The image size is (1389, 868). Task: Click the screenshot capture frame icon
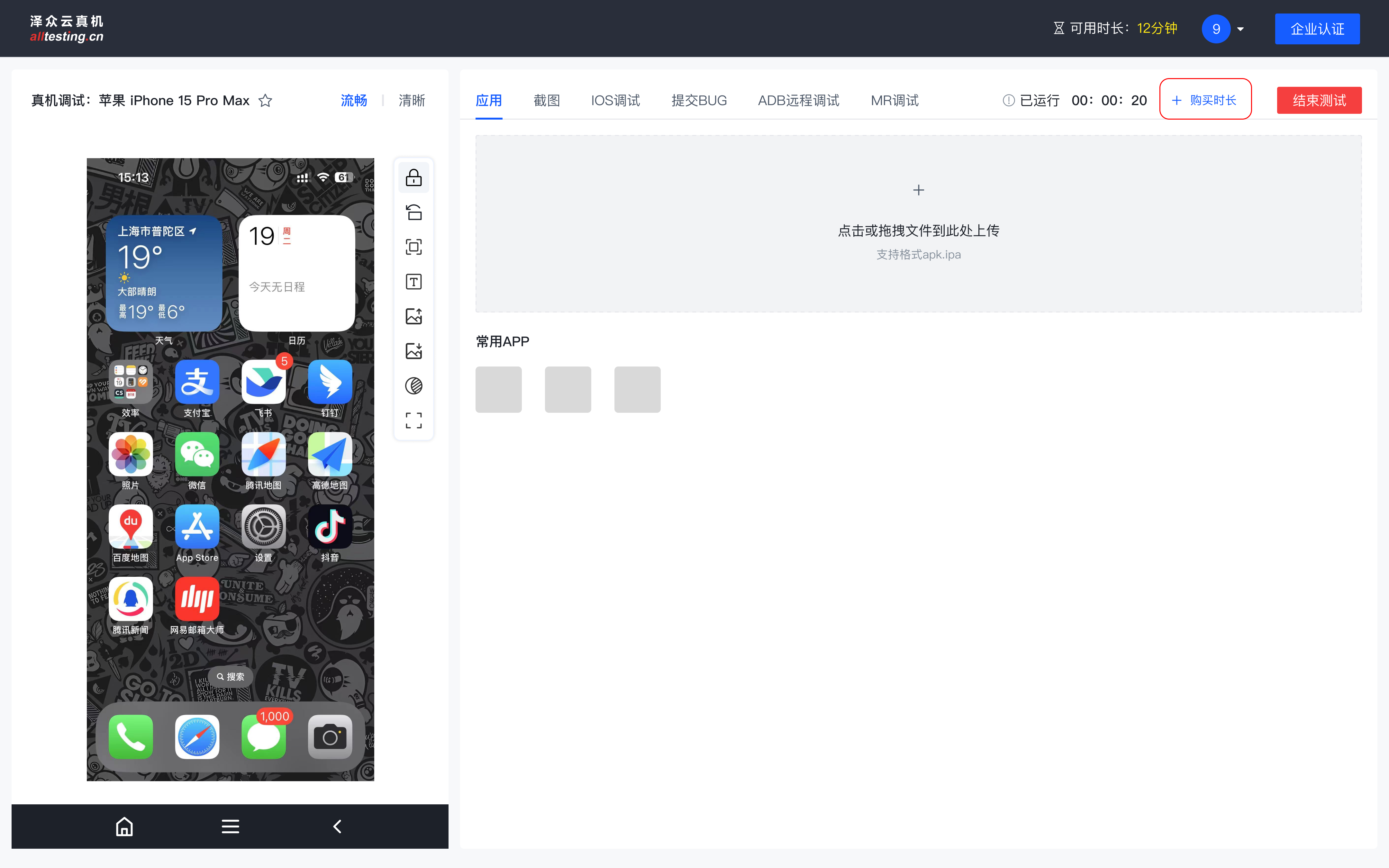[413, 247]
